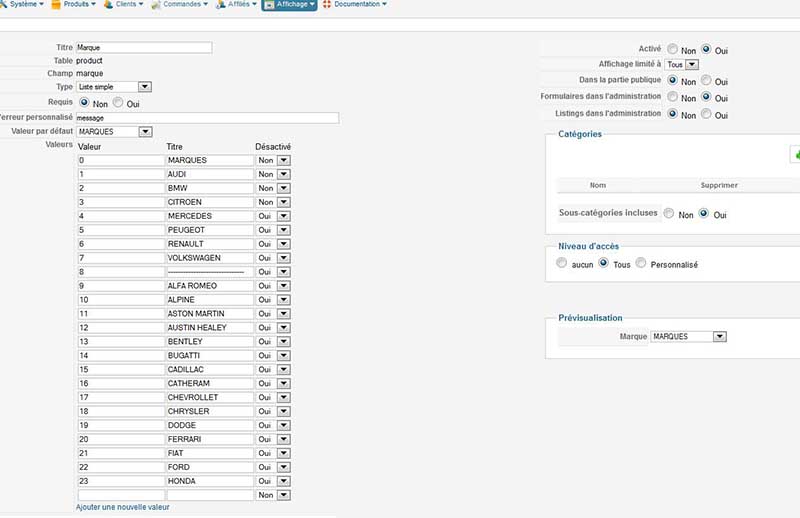800x518 pixels.
Task: Click the Produits menu box icon
Action: click(x=56, y=4)
